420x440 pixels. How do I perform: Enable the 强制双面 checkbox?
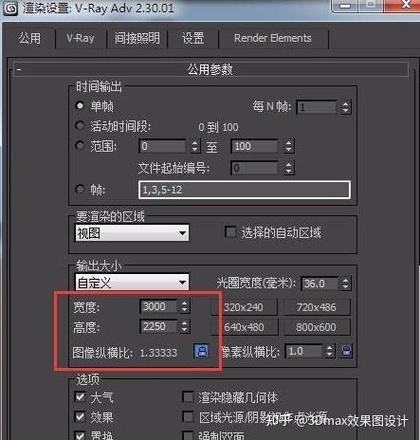point(188,435)
